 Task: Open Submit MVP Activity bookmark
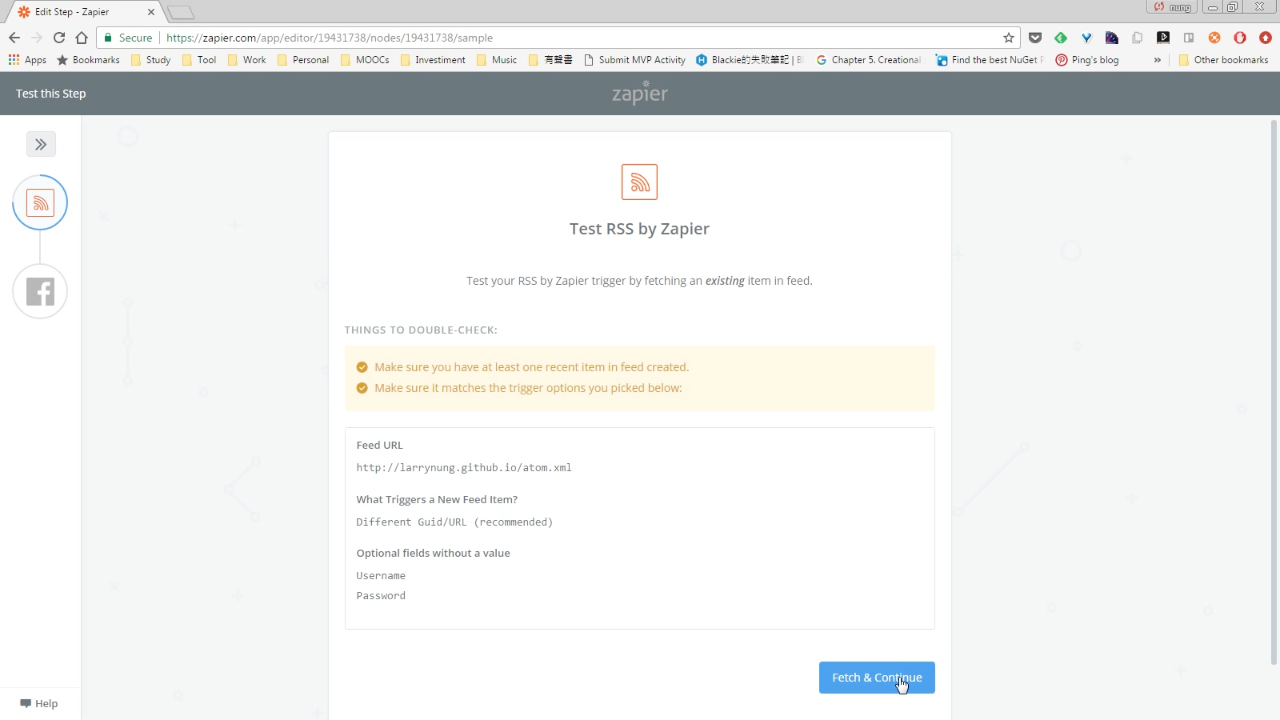635,60
